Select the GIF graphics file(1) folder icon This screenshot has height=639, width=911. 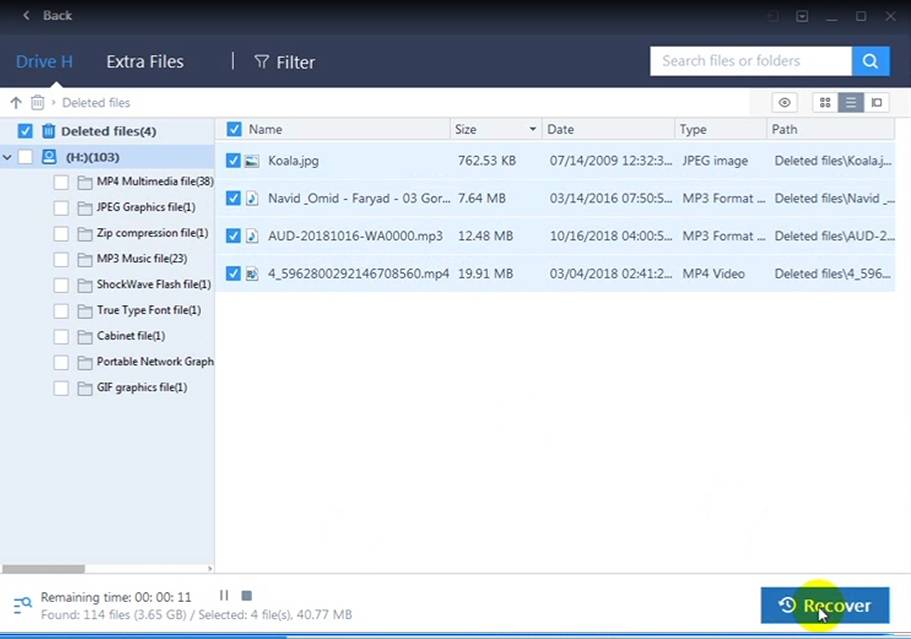pyautogui.click(x=85, y=388)
